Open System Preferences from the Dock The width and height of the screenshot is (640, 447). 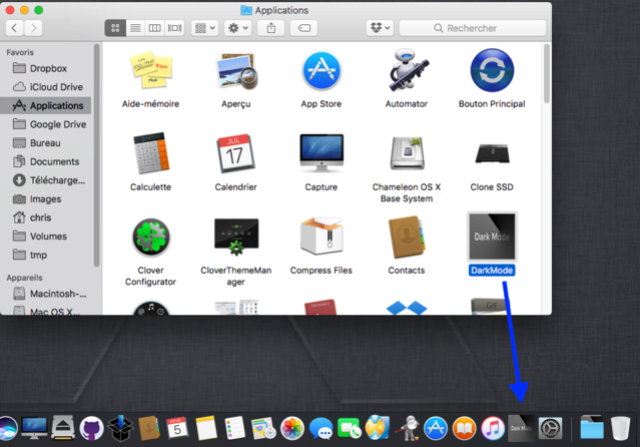pyautogui.click(x=550, y=429)
